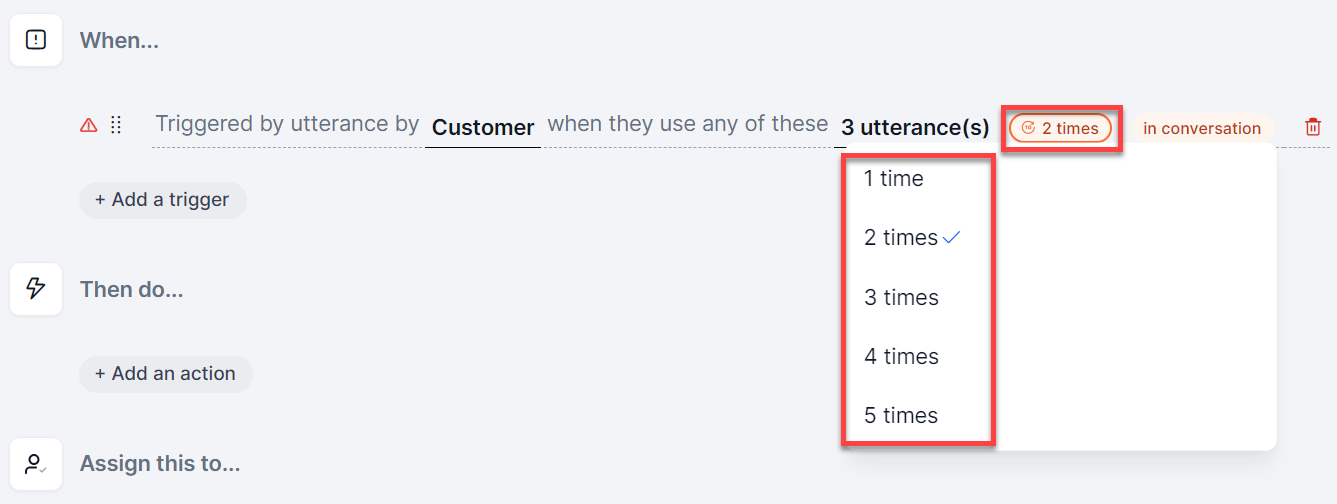Viewport: 1337px width, 504px height.
Task: Click the orange 2 times frequency pill
Action: pyautogui.click(x=1060, y=128)
